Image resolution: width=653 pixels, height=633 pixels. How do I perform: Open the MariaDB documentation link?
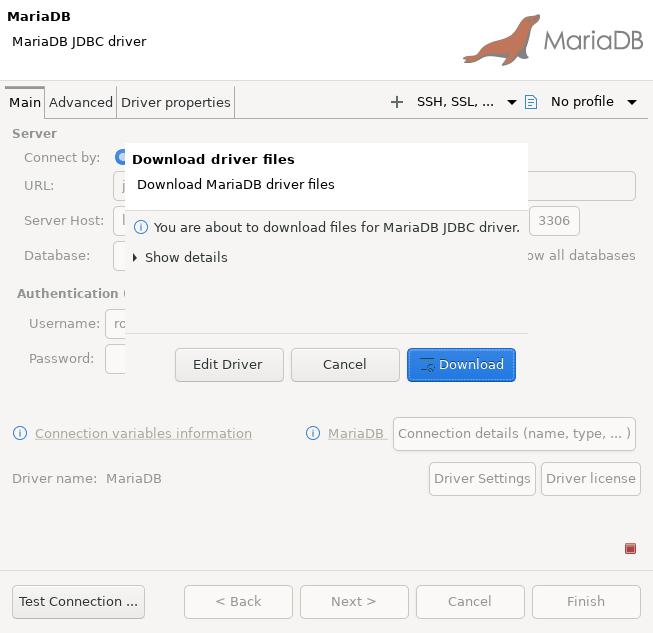[356, 434]
